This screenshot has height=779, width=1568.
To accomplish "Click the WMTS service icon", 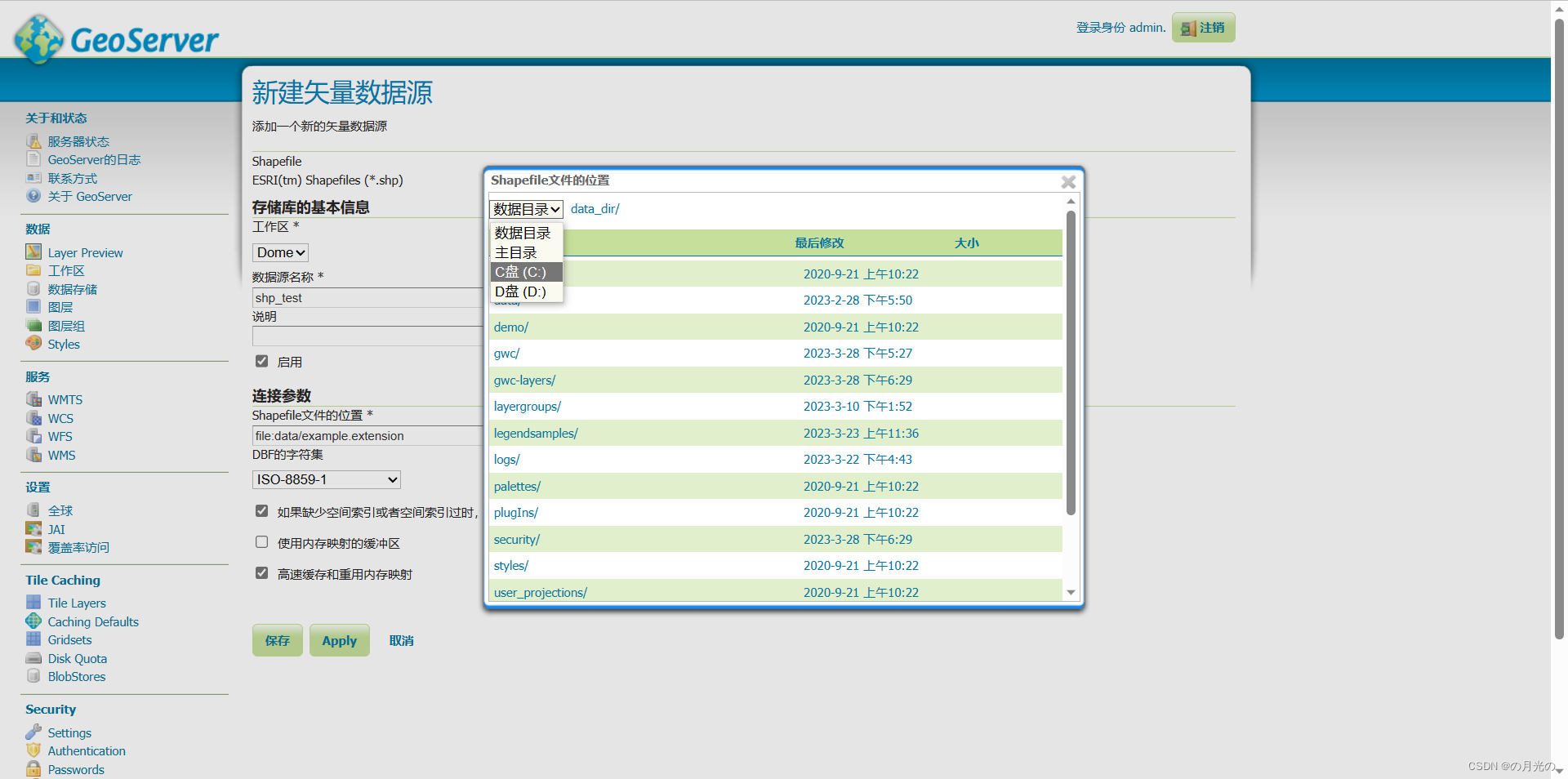I will pos(33,399).
